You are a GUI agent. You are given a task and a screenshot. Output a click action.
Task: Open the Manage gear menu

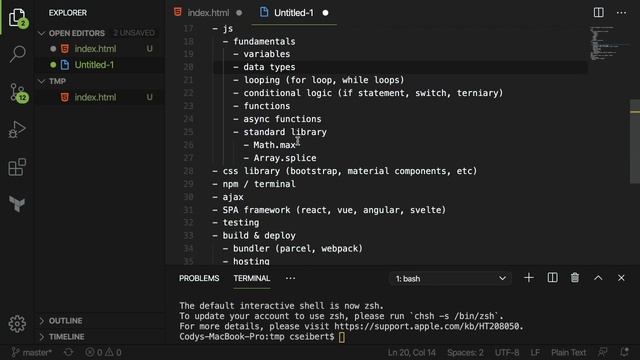(x=17, y=324)
